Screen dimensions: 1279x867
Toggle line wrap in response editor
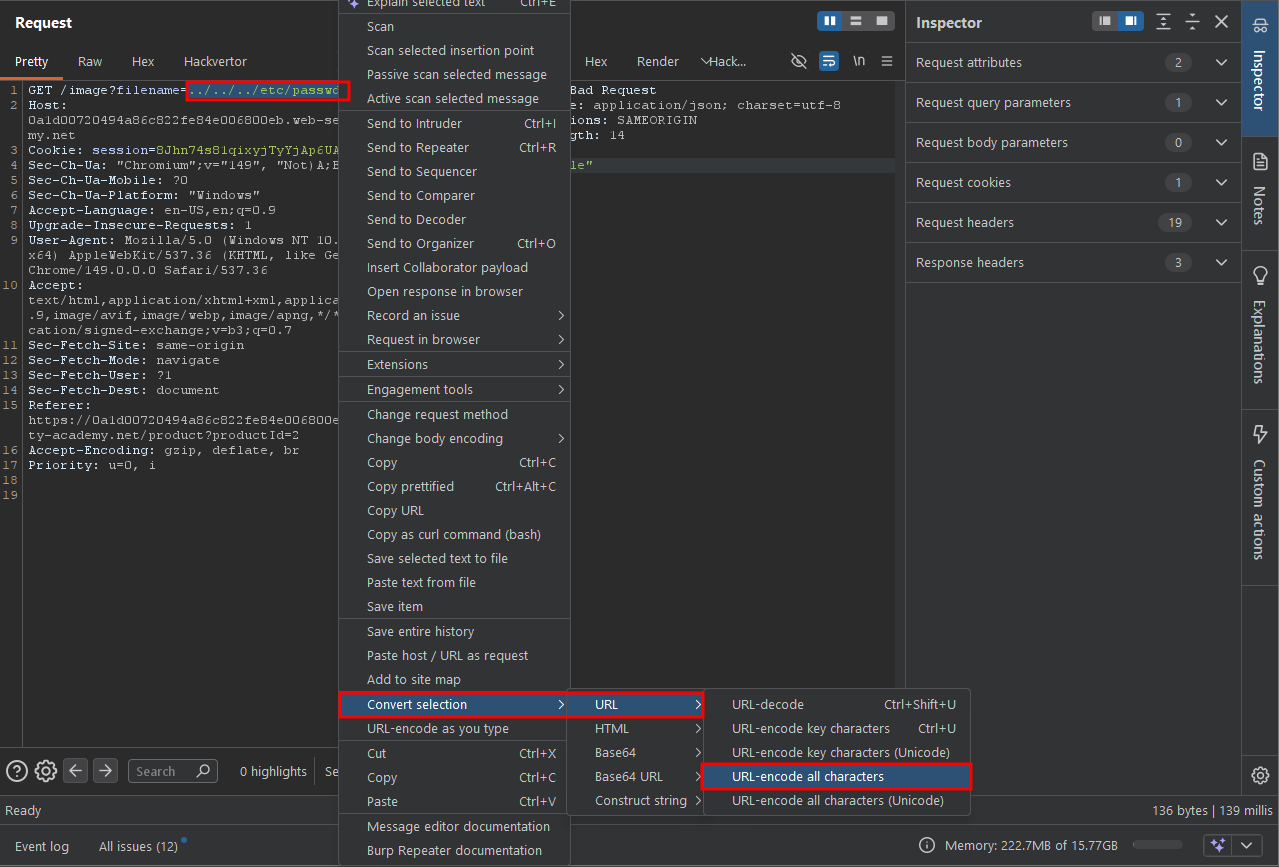(829, 61)
